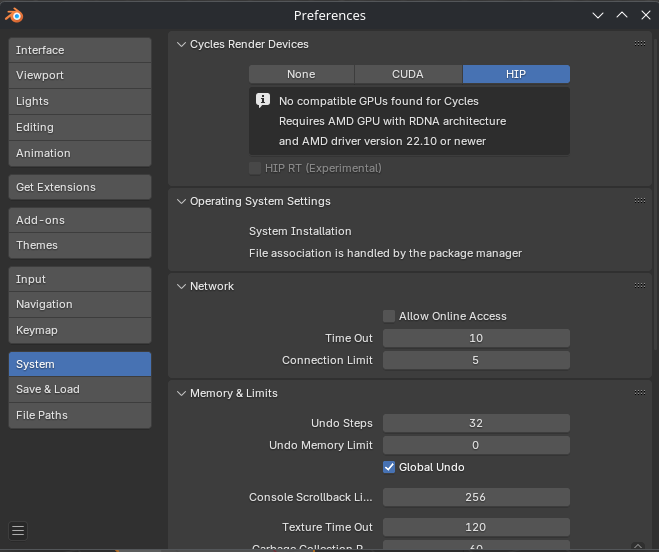Click the info icon in the GPU message
The width and height of the screenshot is (659, 552).
click(x=263, y=100)
